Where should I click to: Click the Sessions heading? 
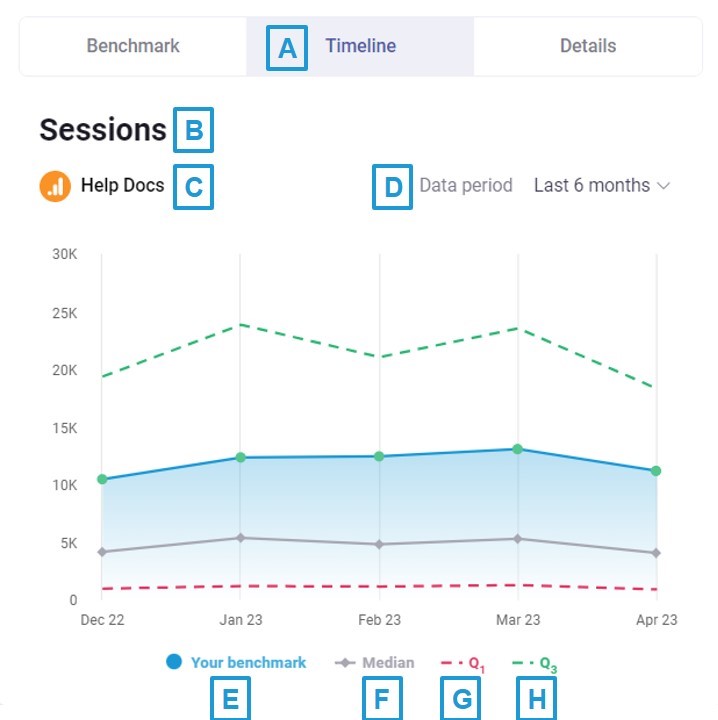(x=102, y=130)
